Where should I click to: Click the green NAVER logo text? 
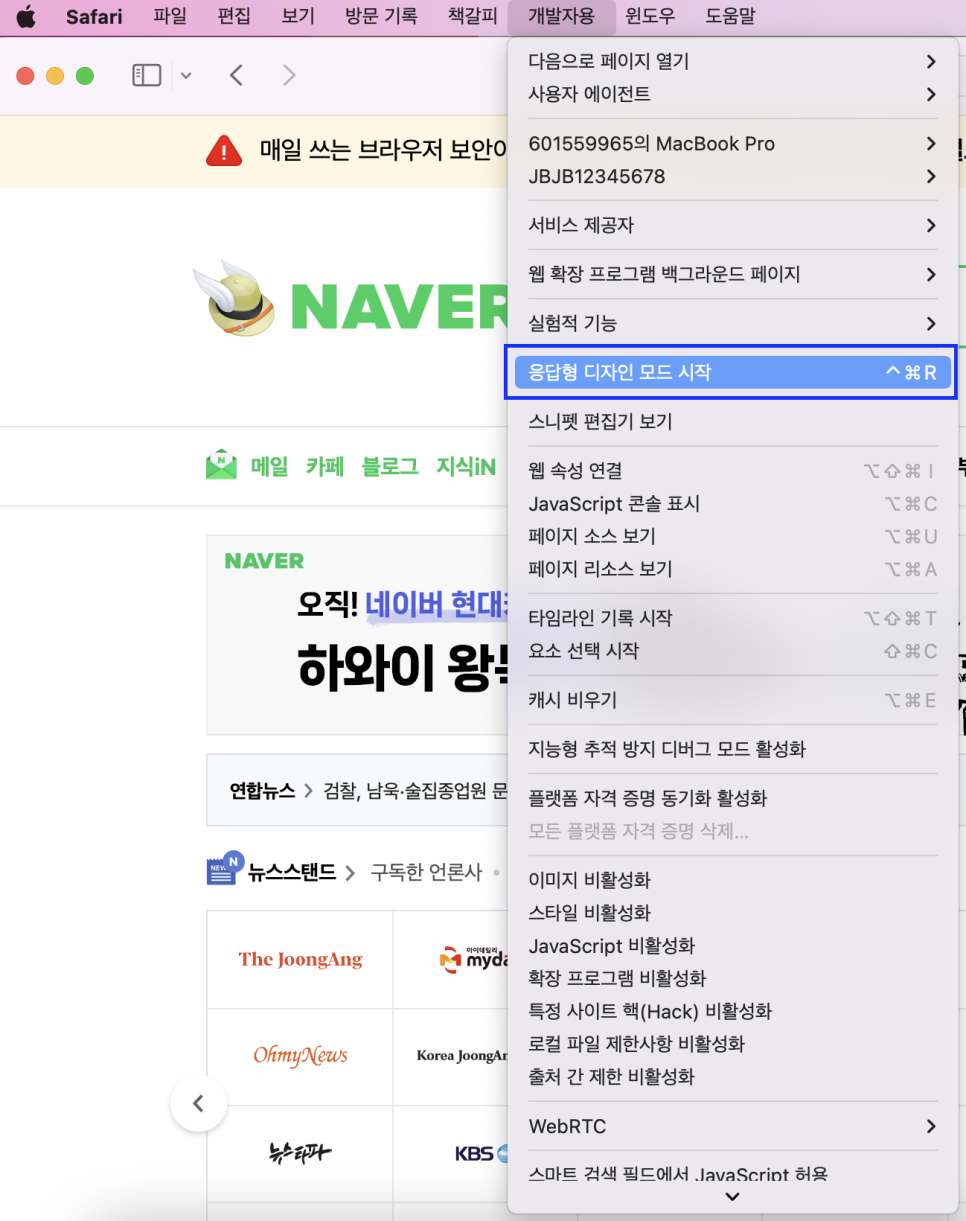(x=400, y=306)
